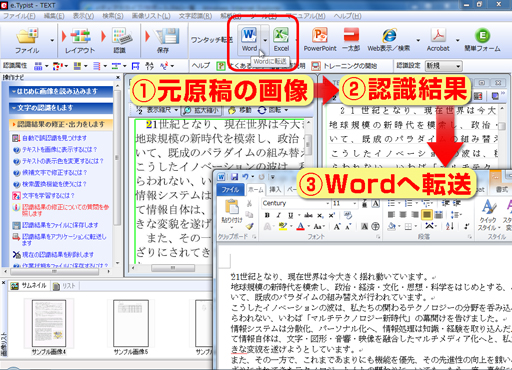
Task: Click the bulleted list icon in Word
Action: (391, 203)
